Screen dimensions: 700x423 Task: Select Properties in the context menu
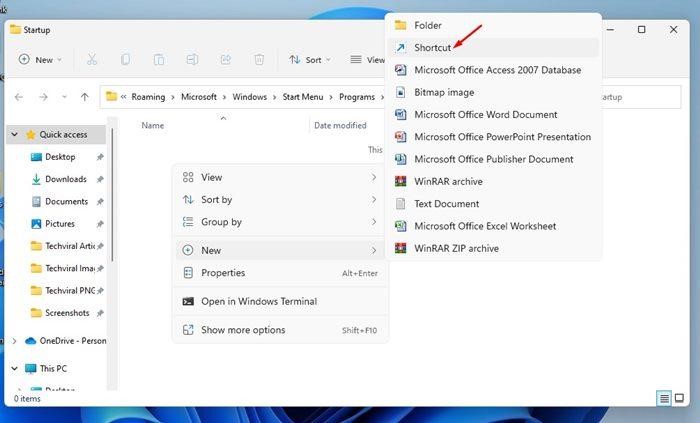223,273
